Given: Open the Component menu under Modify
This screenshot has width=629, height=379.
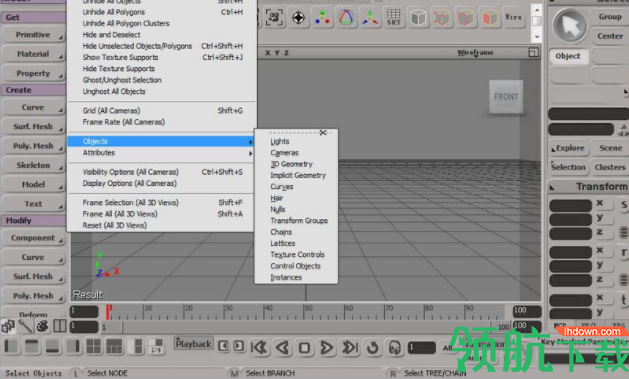Looking at the screenshot, I should click(x=33, y=238).
